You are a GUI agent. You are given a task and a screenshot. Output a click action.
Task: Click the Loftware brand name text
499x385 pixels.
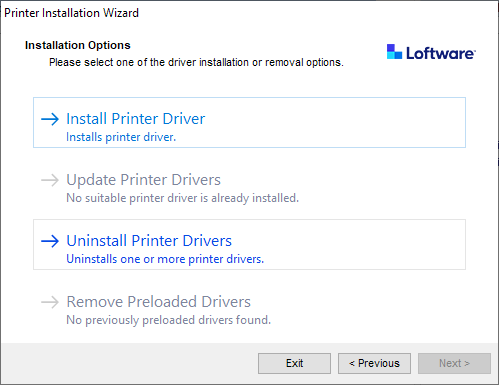(441, 53)
